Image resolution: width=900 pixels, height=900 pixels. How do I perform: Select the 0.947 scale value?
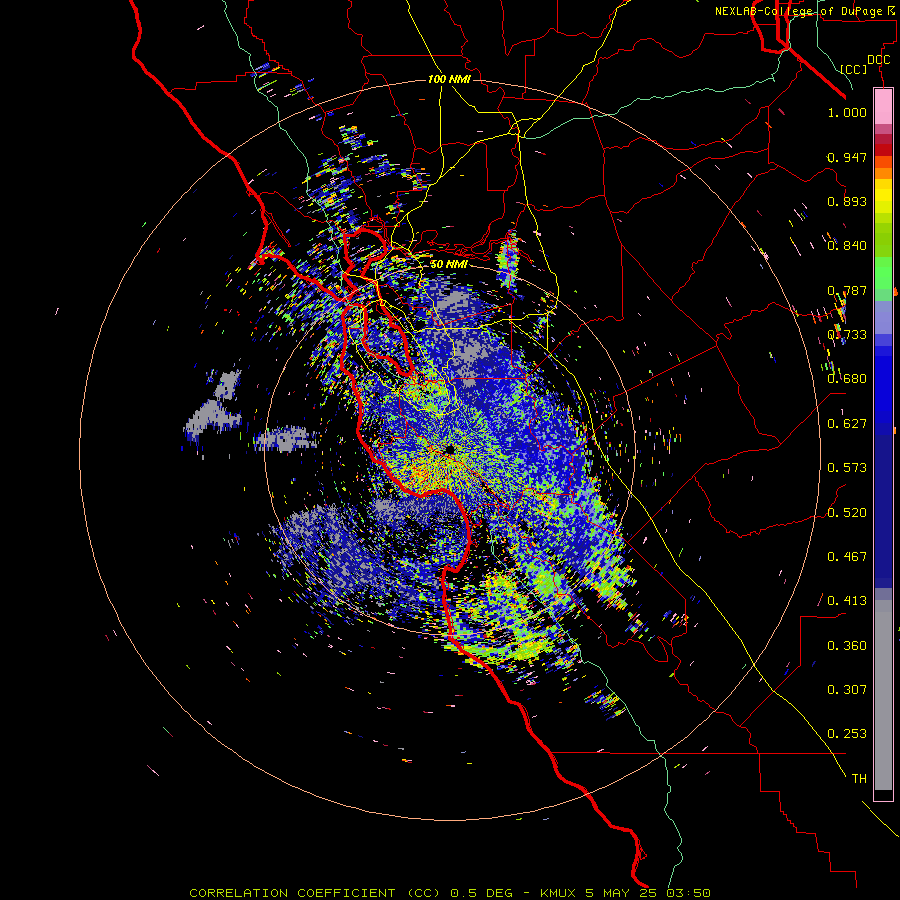point(847,157)
